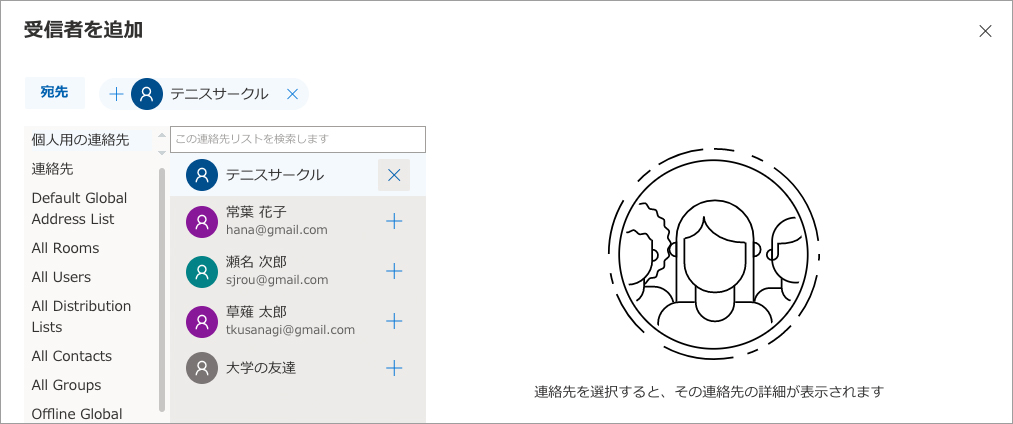Open All Rooms address list
Viewport: 1013px width, 424px height.
(x=66, y=248)
